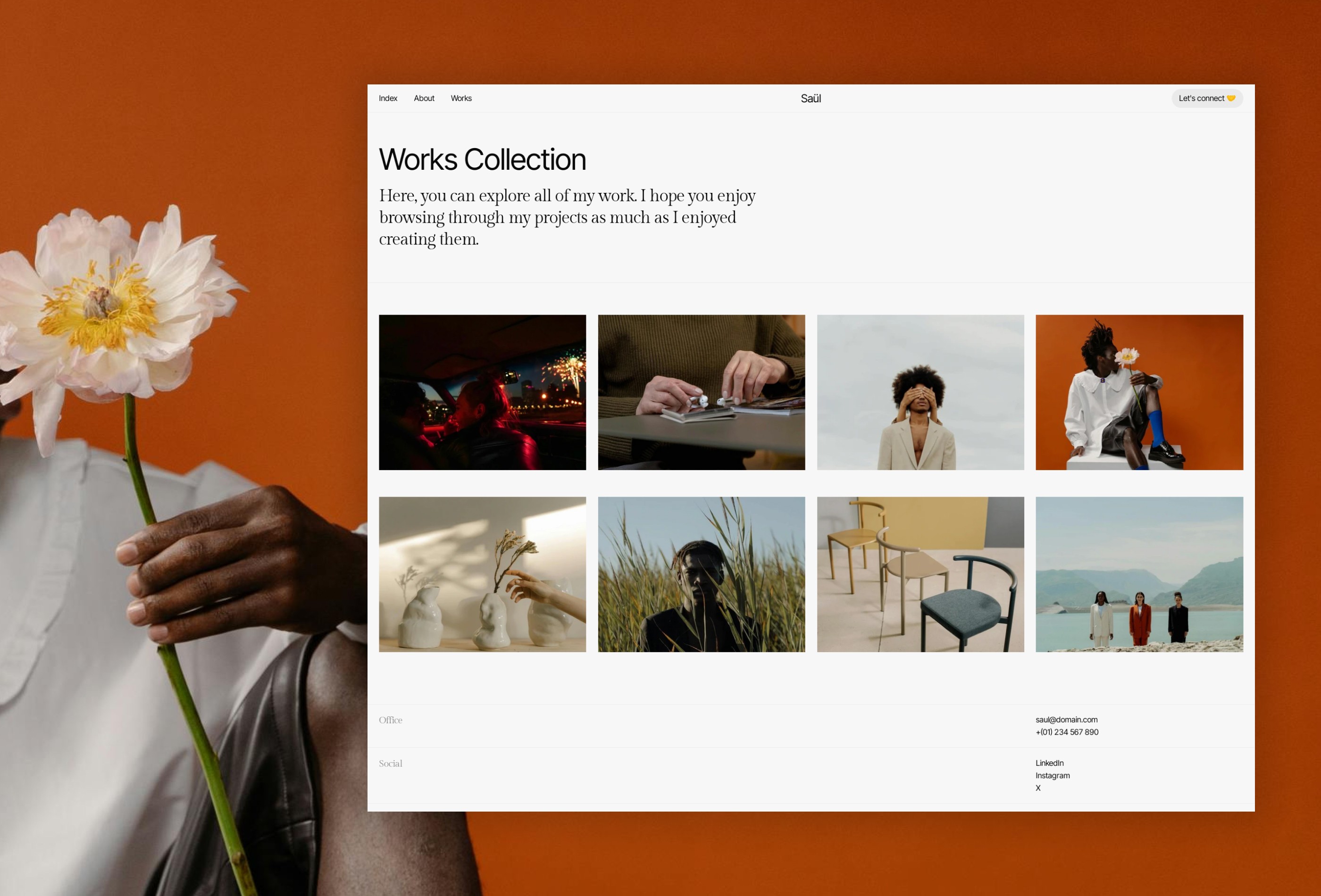Click the Let's connect button
Screen dimensions: 1321x896
1206,98
